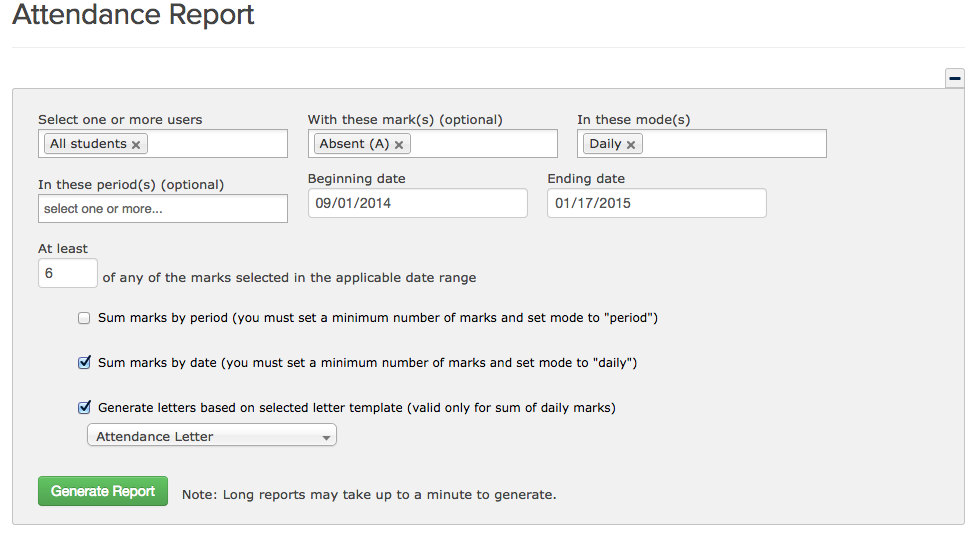
Task: Open the Attendance Letter template dropdown
Action: click(x=212, y=435)
